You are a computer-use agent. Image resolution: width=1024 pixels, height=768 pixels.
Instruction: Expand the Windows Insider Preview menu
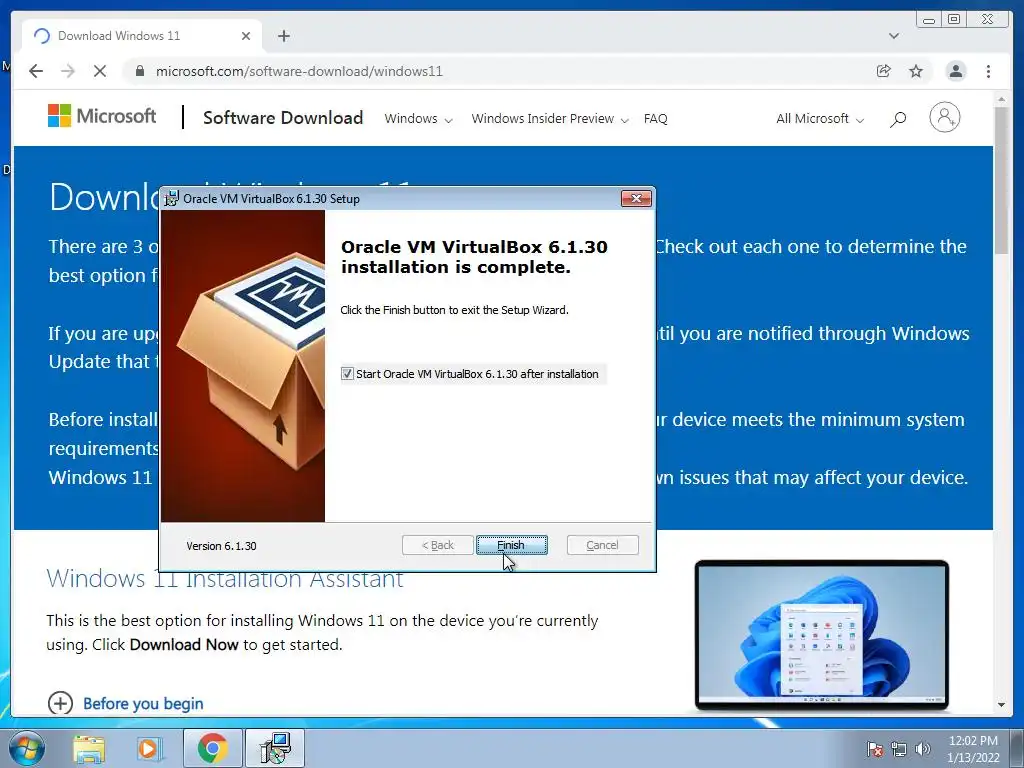tap(550, 118)
